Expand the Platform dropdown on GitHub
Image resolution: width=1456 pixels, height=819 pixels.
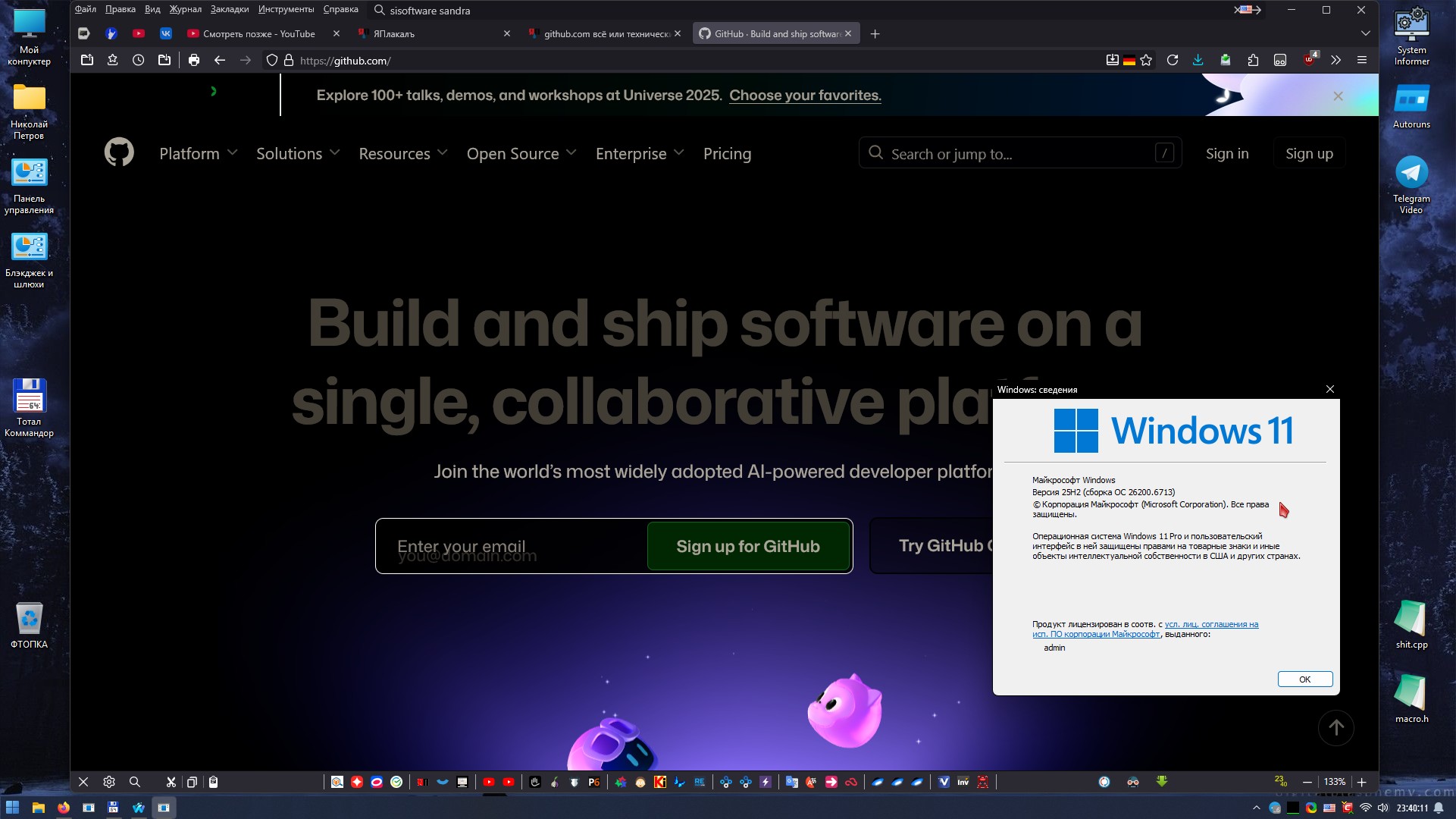tap(199, 153)
